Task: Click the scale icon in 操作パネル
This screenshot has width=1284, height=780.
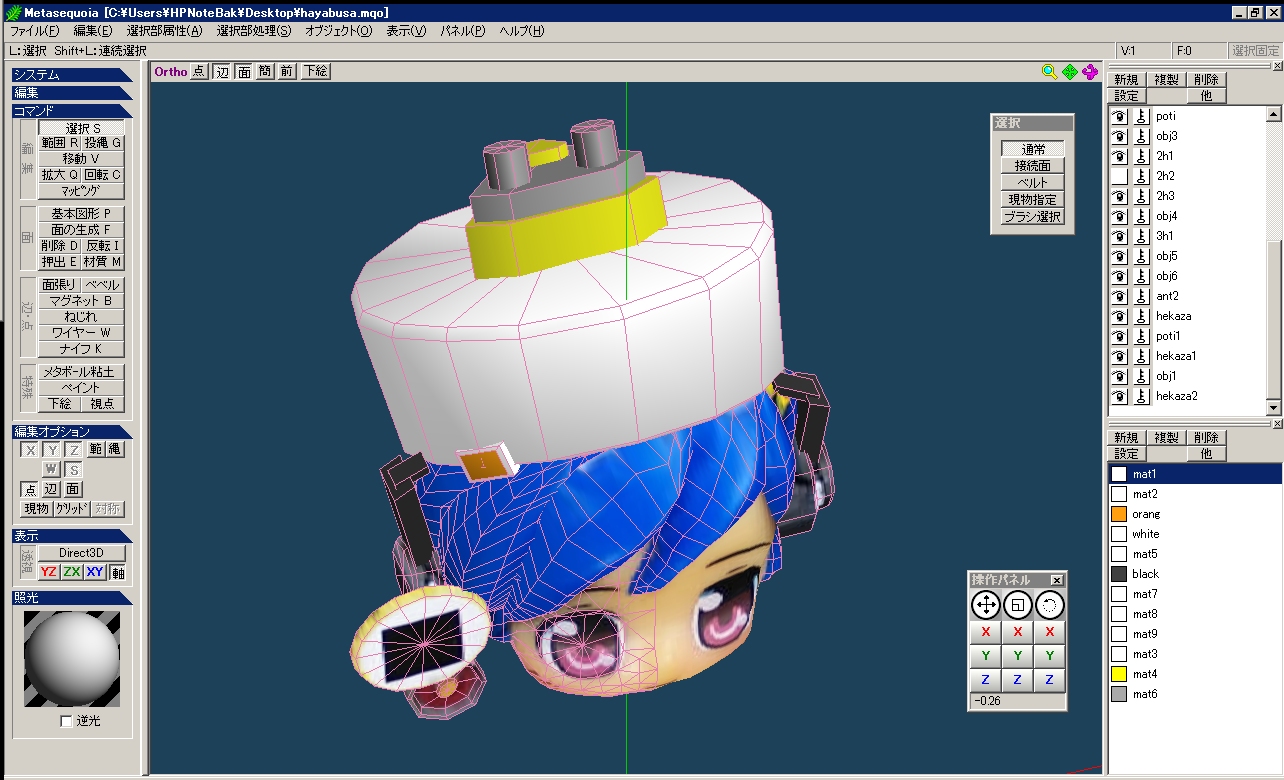Action: point(1017,604)
